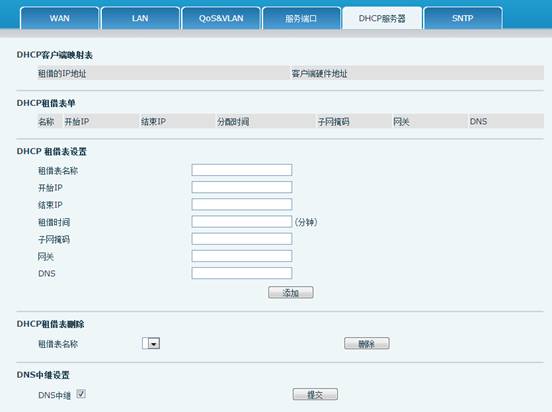This screenshot has height=412, width=552.
Task: Select the QoS&VLAN tab
Action: click(x=221, y=18)
